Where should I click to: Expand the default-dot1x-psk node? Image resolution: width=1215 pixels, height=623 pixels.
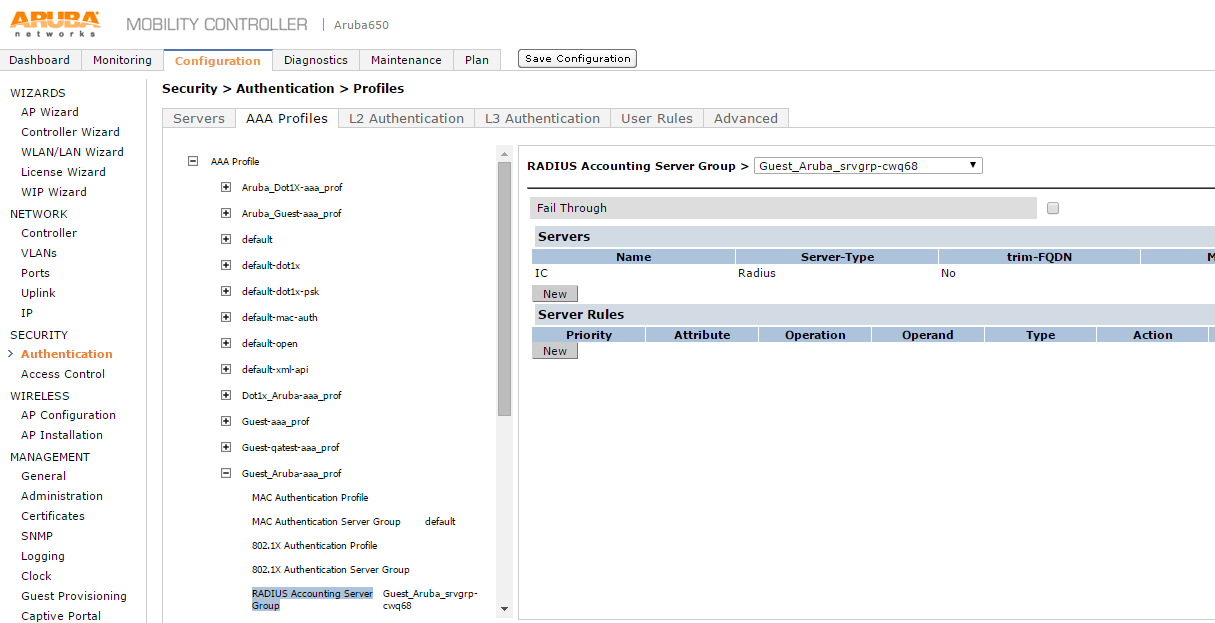click(226, 291)
